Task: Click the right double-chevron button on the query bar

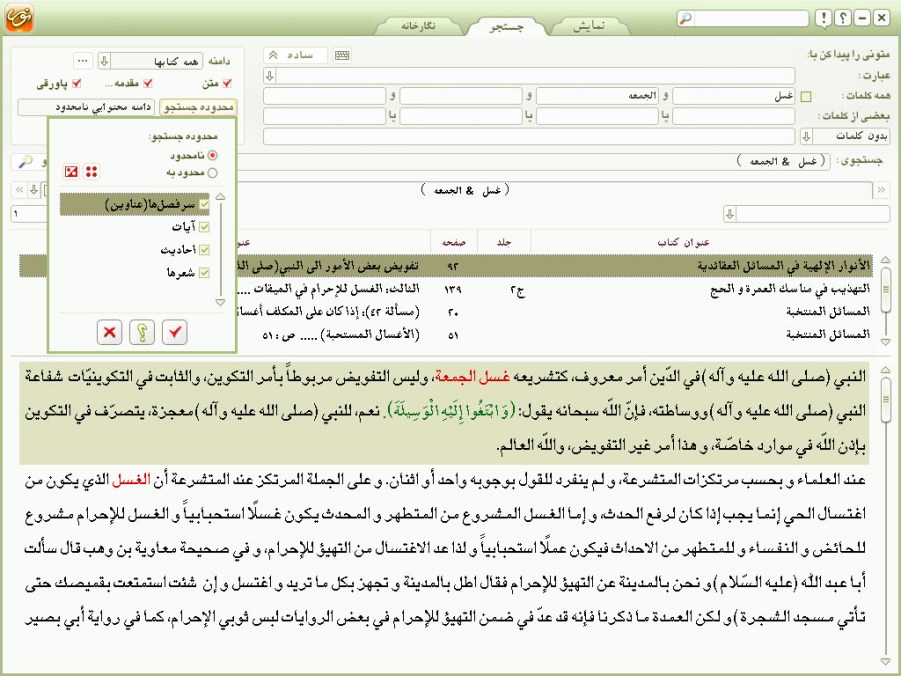Action: pos(881,189)
